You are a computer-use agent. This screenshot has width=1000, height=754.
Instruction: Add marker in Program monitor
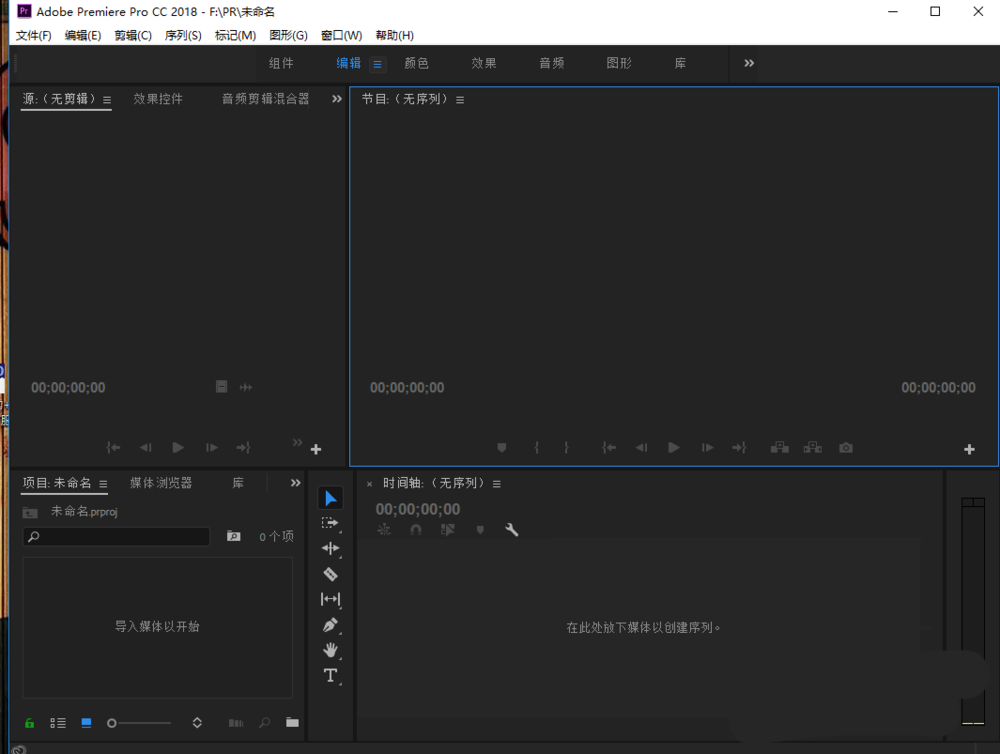pyautogui.click(x=502, y=448)
